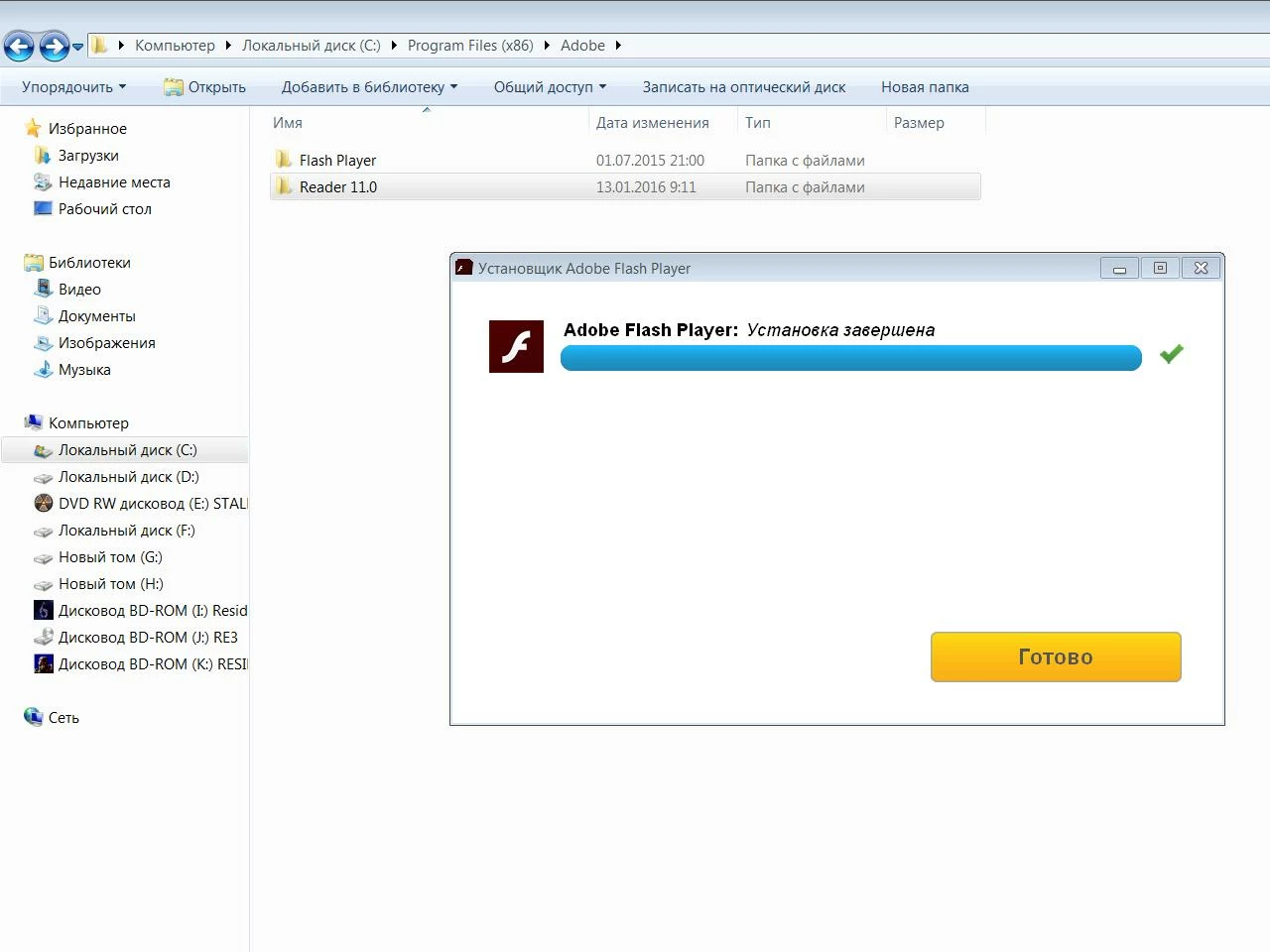
Task: Open the Упорядочить menu
Action: [x=74, y=87]
